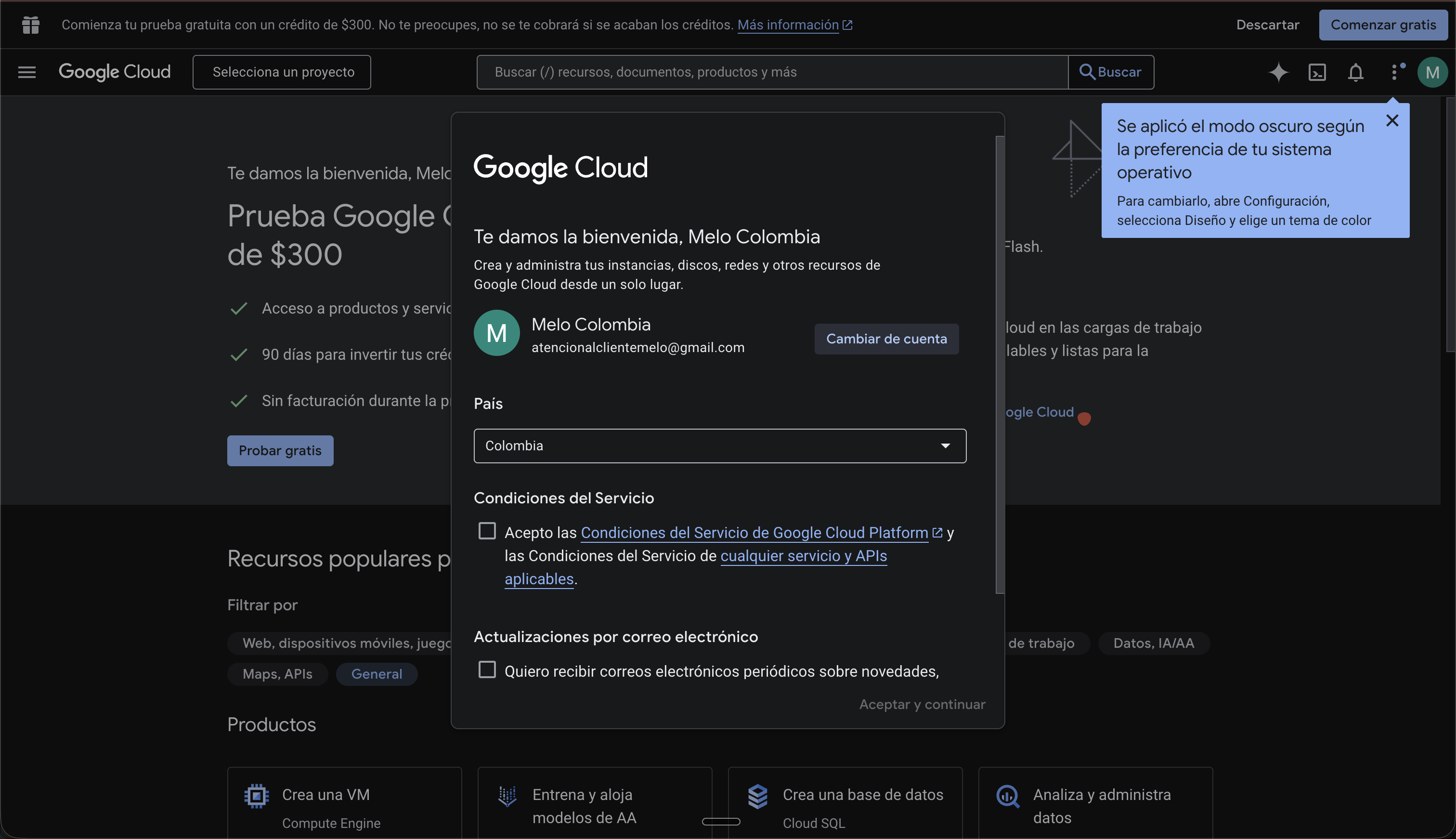
Task: Click the Comenzar gratis button
Action: tap(1383, 24)
